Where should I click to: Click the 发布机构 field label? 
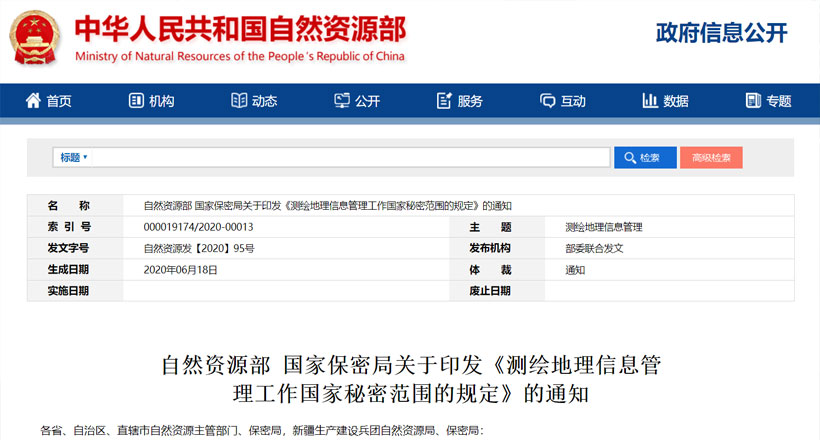coord(489,248)
